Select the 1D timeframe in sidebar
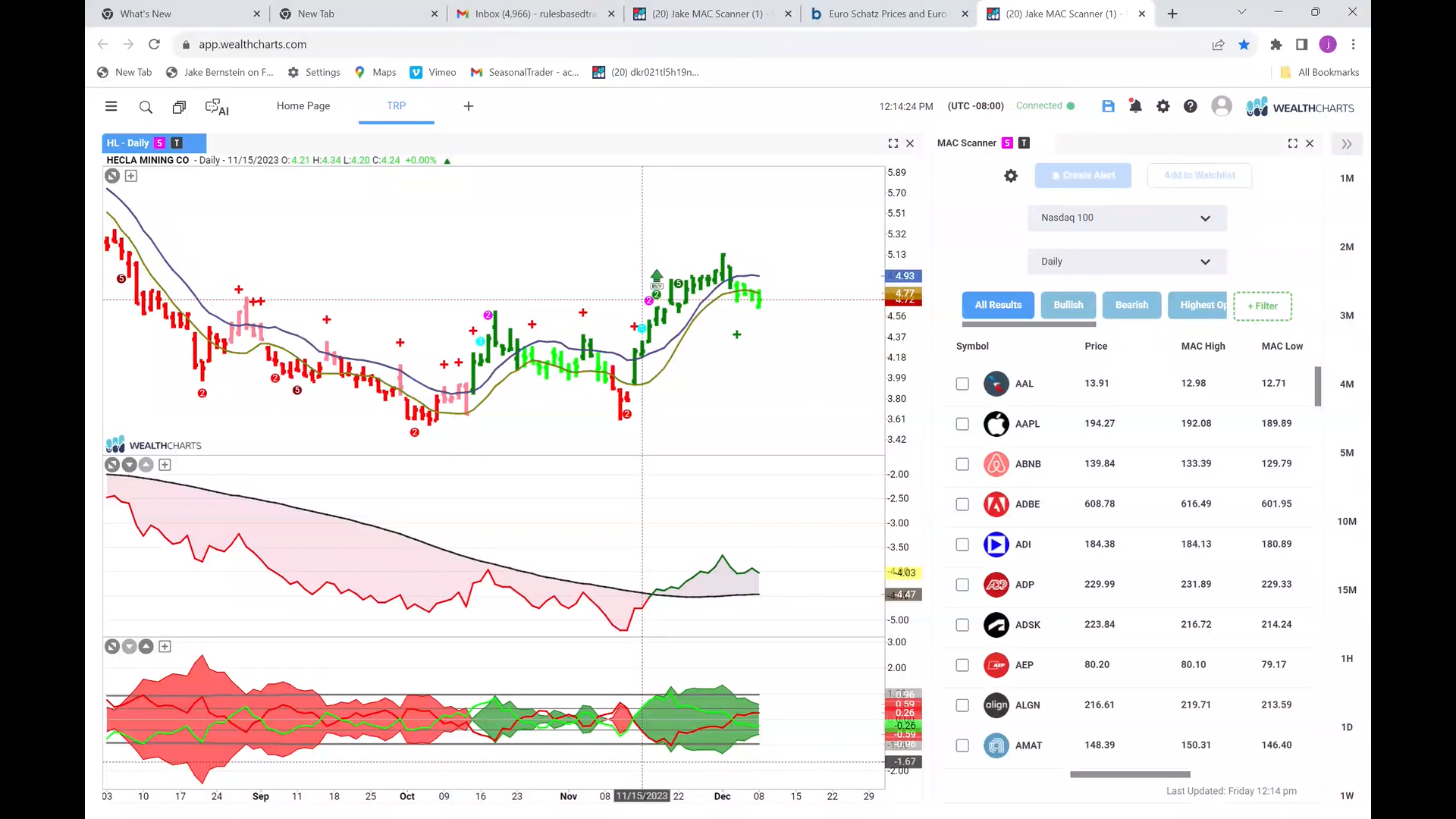 1347,727
